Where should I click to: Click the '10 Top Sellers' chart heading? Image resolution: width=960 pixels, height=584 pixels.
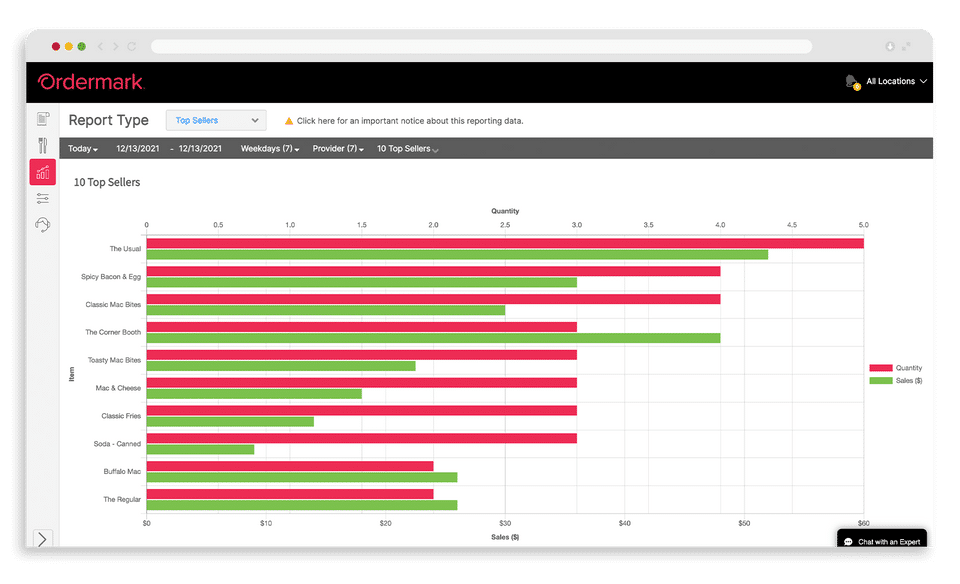pos(107,182)
